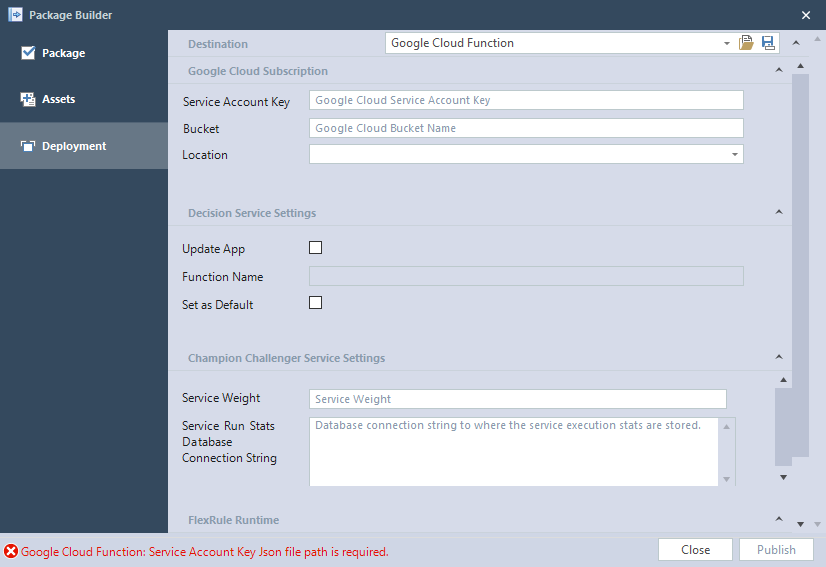Screen dimensions: 826x567
Task: Click the Assets sidebar icon
Action: (28, 99)
